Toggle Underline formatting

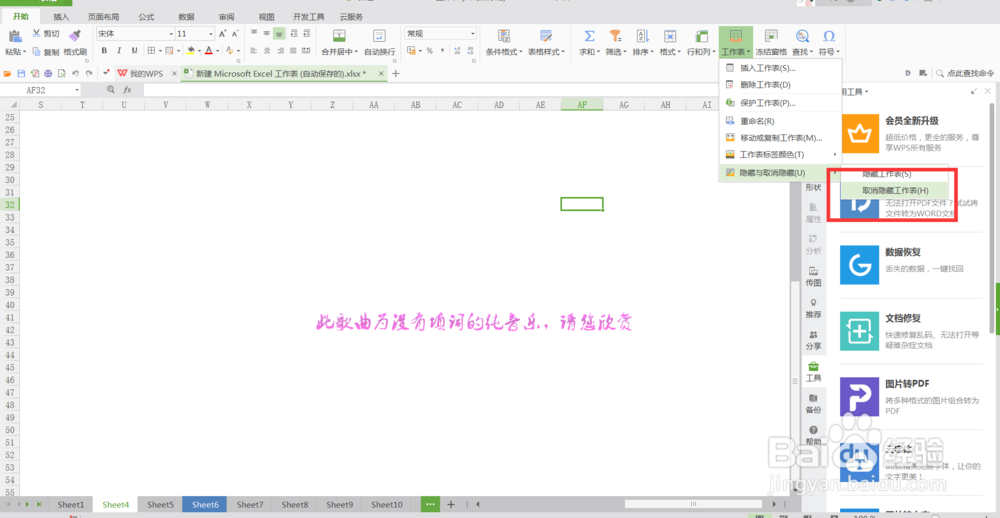(x=134, y=51)
